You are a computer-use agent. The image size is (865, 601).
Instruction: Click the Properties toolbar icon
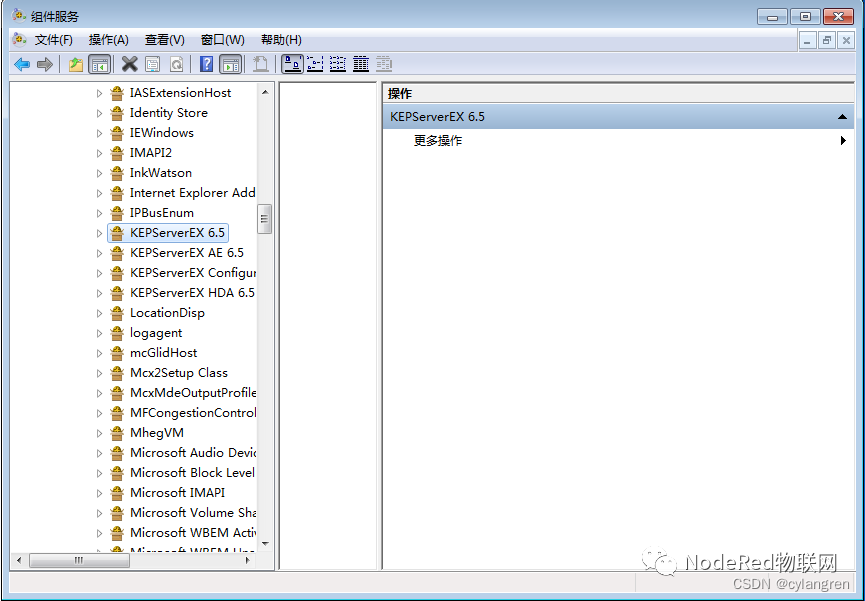point(153,65)
